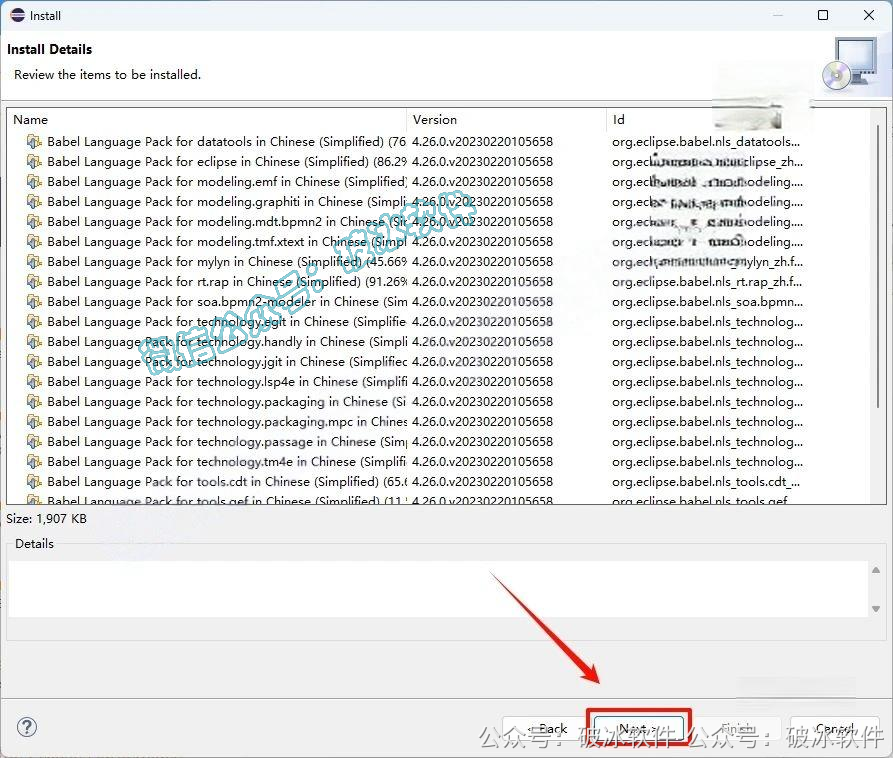Click Id org.eclipse.babel.nls_soa.bpmn cell
Viewport: 893px width, 758px height.
coord(707,301)
